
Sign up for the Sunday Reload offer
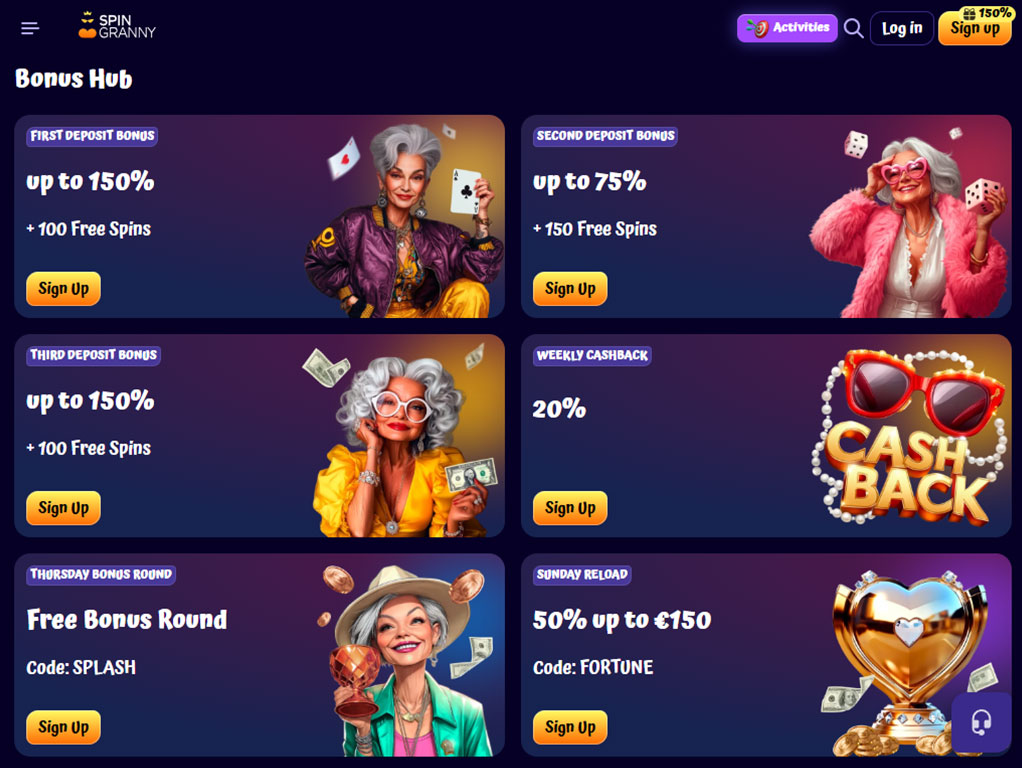click(x=570, y=727)
